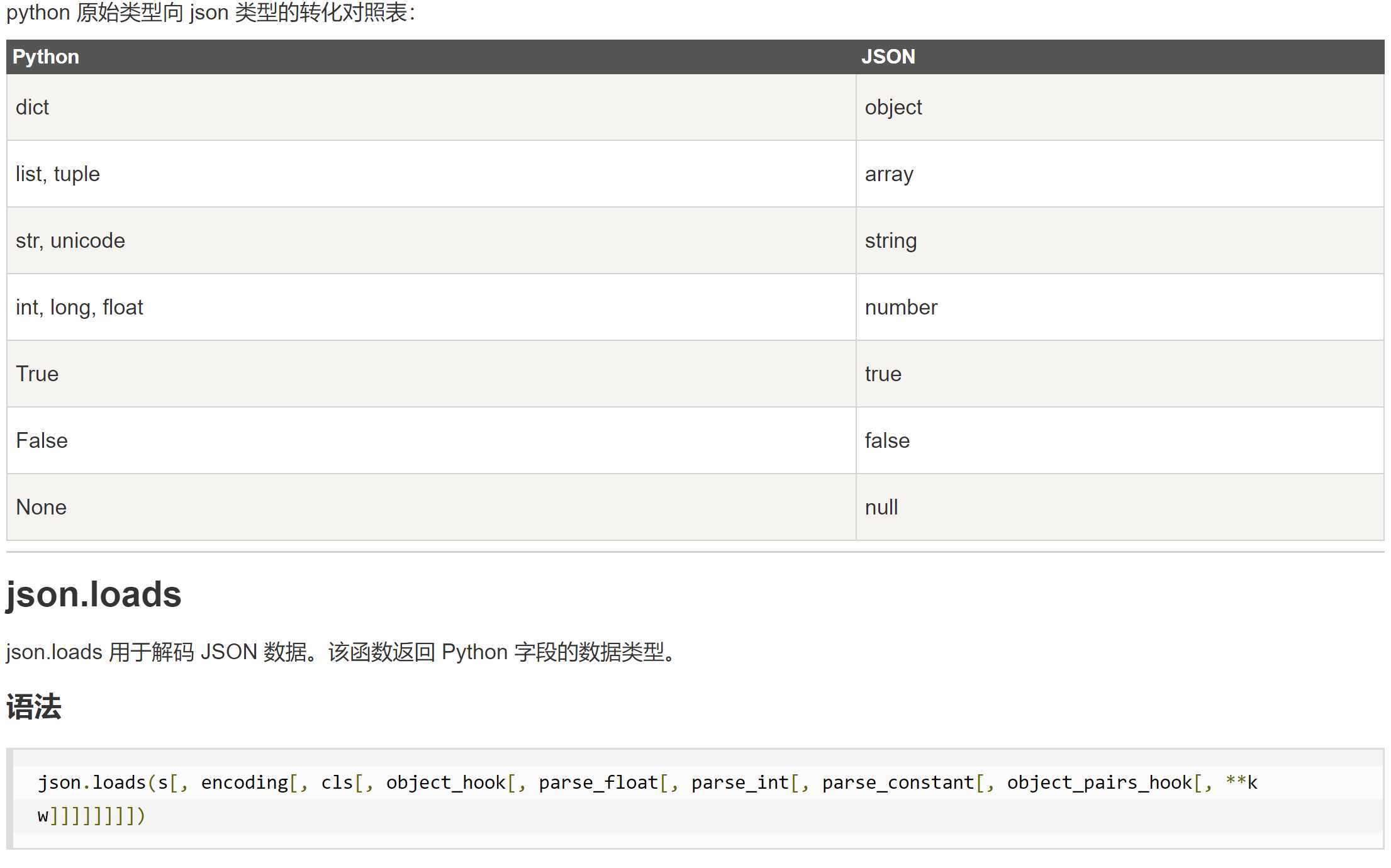Click the dict to object row
The width and height of the screenshot is (1391, 868).
(695, 107)
